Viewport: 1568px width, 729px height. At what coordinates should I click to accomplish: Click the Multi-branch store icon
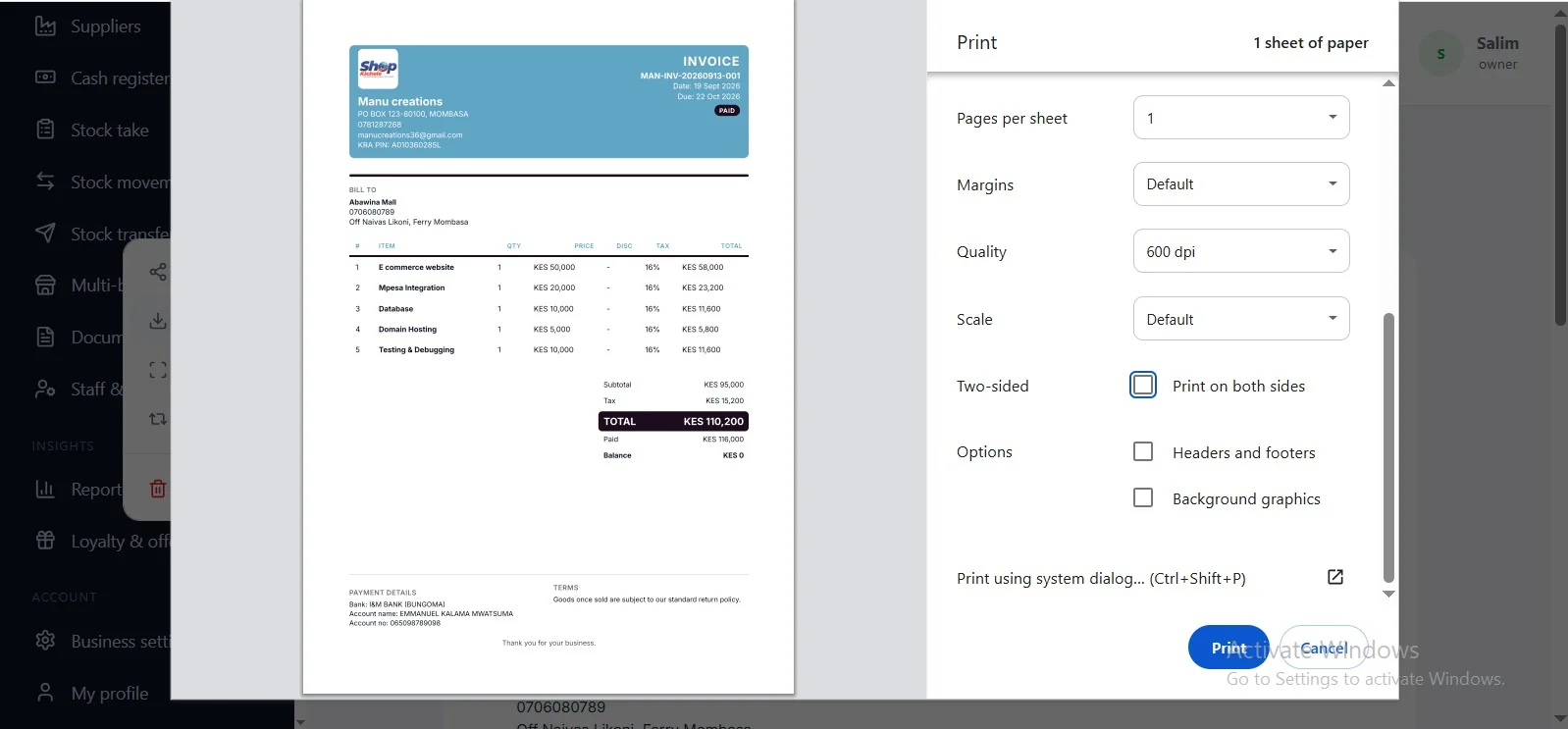click(45, 285)
